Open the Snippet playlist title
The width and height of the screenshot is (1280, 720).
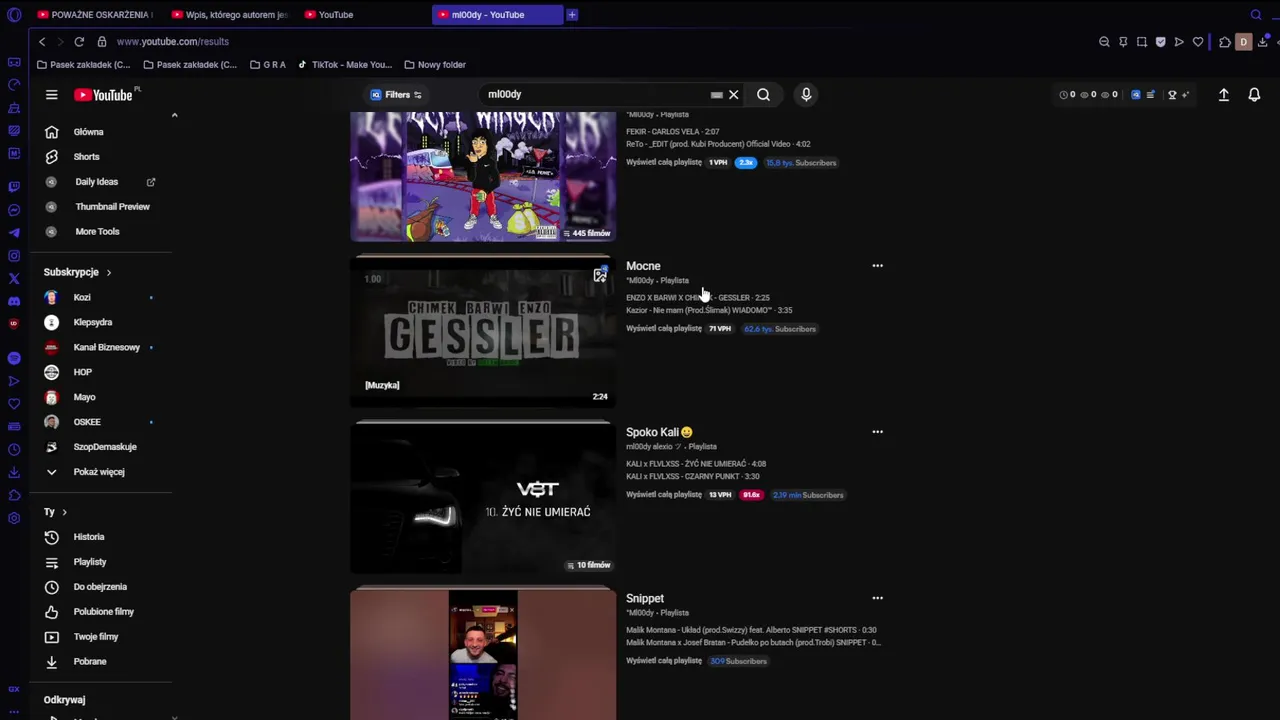pyautogui.click(x=645, y=598)
